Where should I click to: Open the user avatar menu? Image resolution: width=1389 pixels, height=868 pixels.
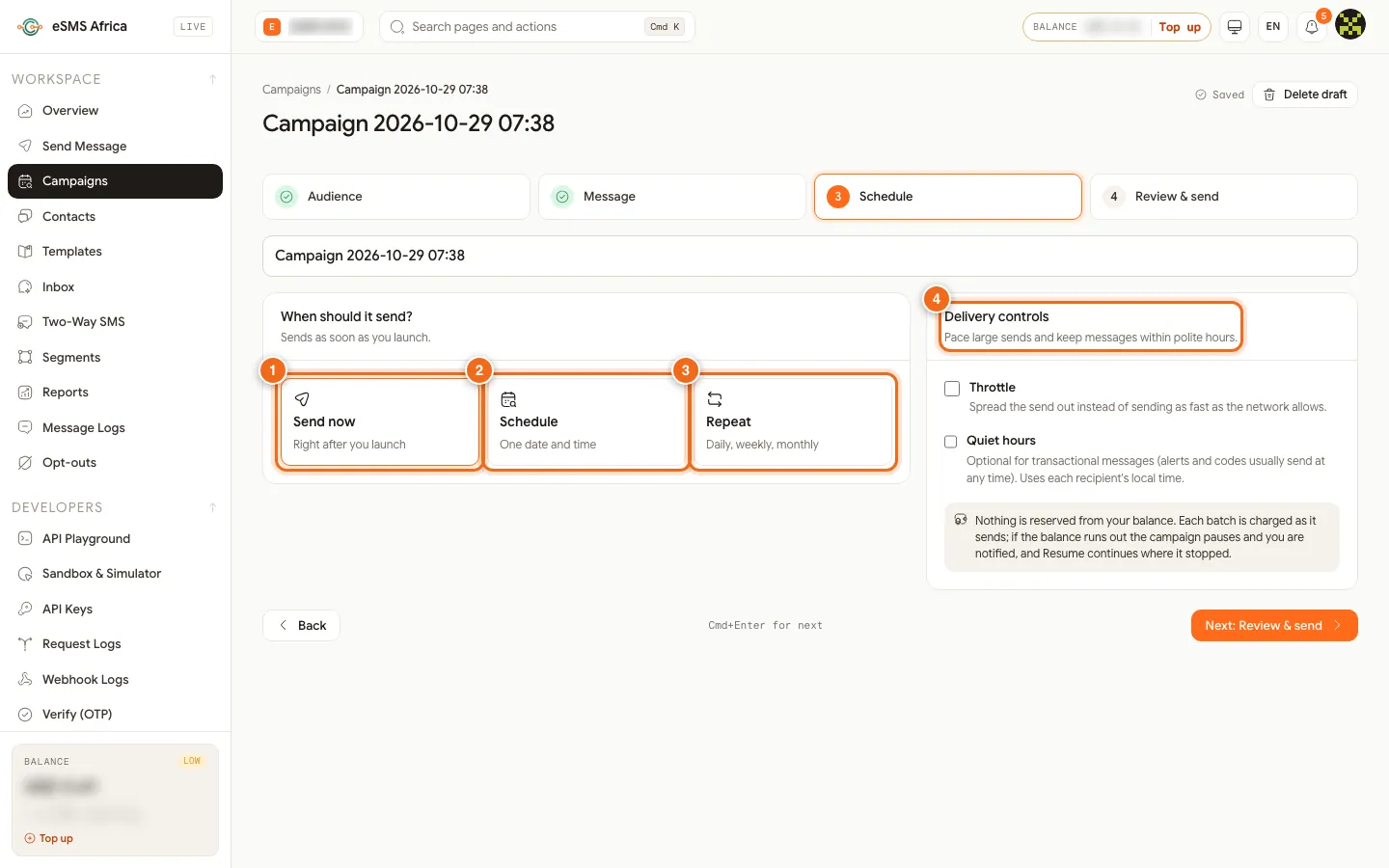[1350, 25]
